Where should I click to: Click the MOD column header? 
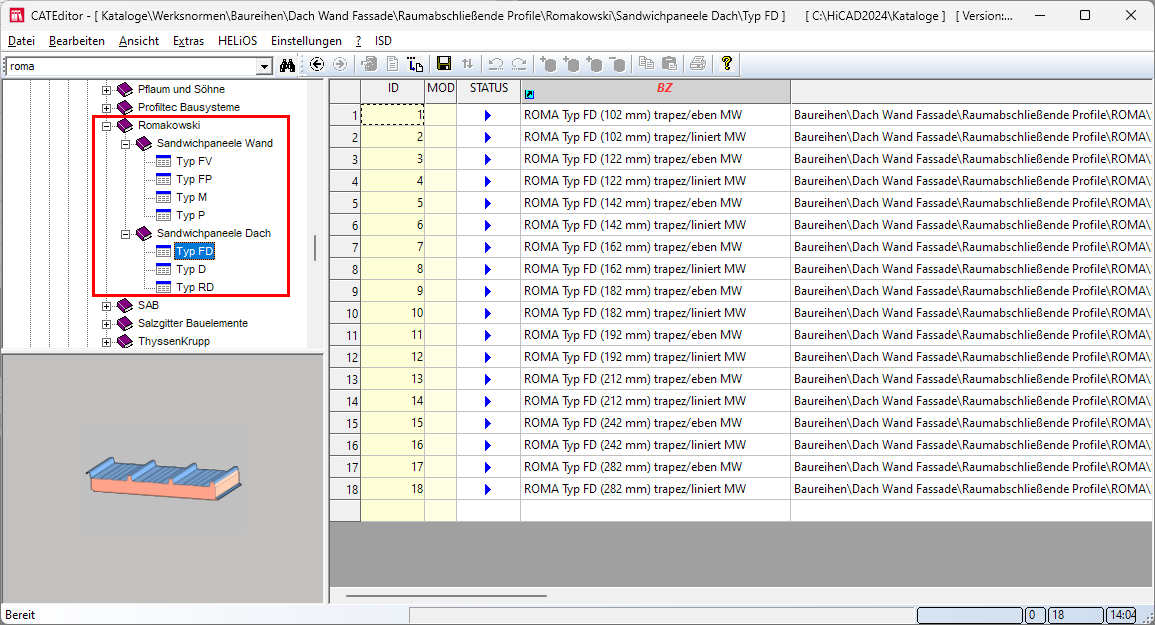pos(440,91)
